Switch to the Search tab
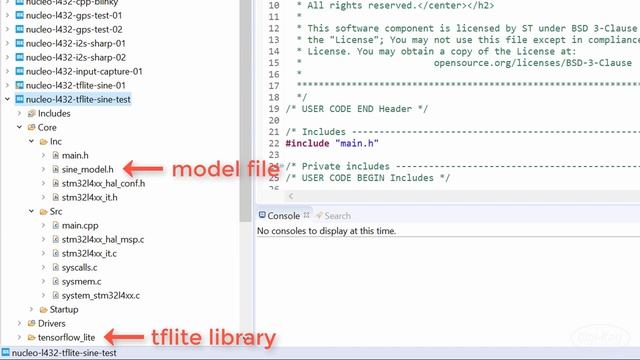The image size is (640, 360). tap(333, 216)
